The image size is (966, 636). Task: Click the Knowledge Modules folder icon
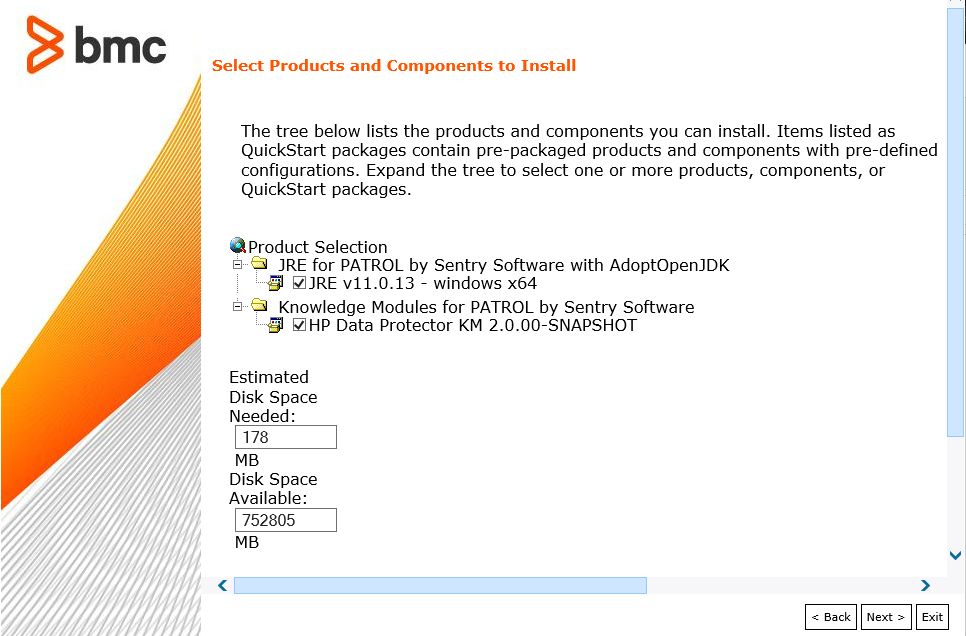[257, 307]
